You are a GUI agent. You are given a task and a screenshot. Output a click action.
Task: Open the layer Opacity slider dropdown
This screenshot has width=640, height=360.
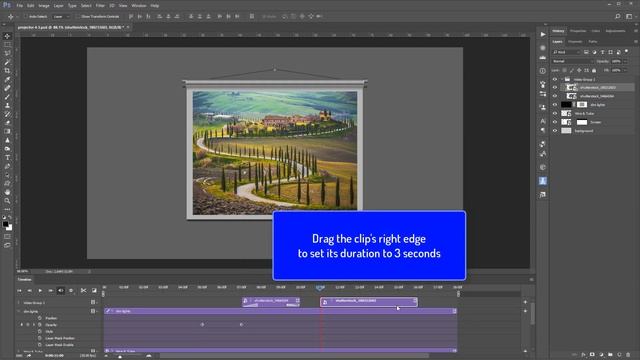coord(625,61)
